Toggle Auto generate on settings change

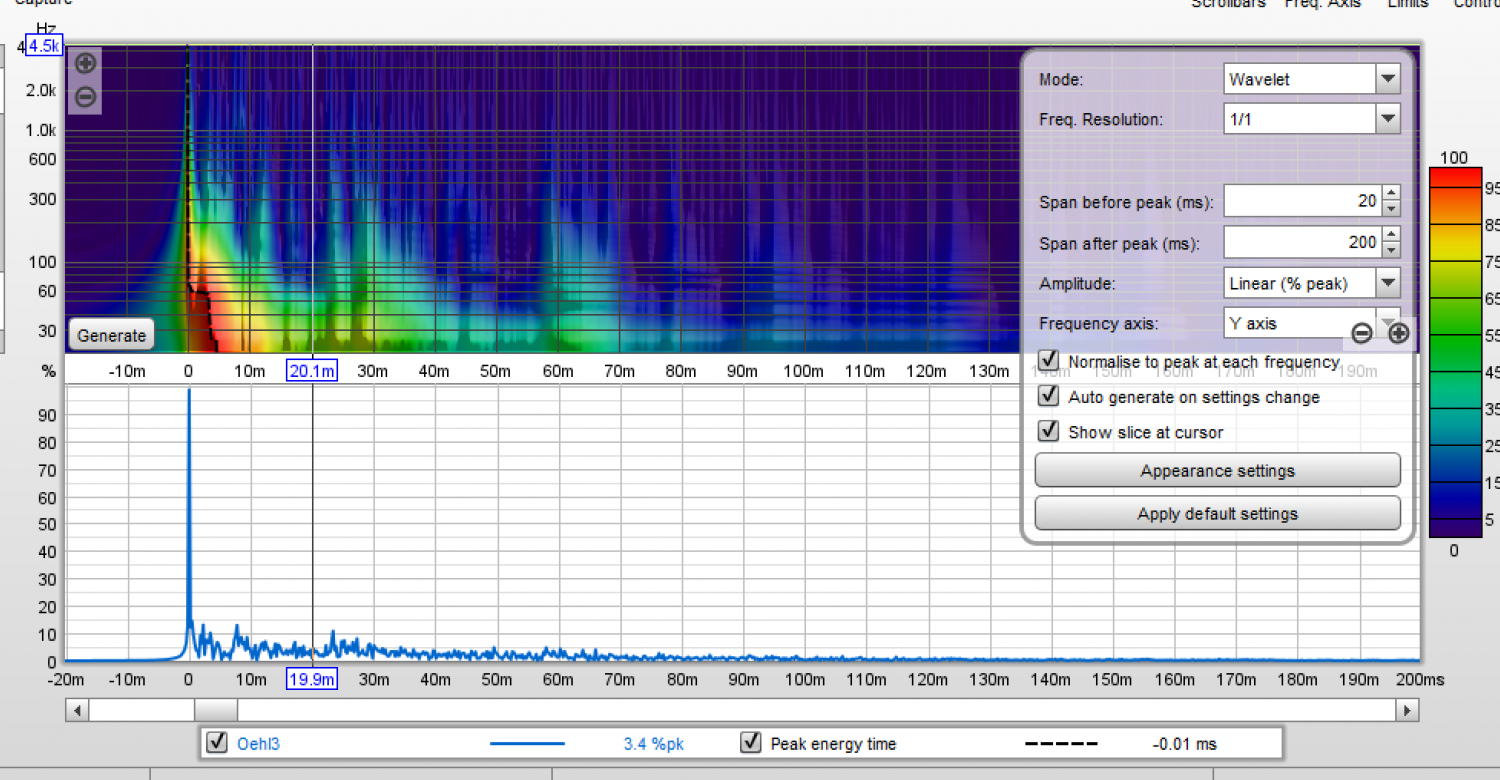[1048, 396]
